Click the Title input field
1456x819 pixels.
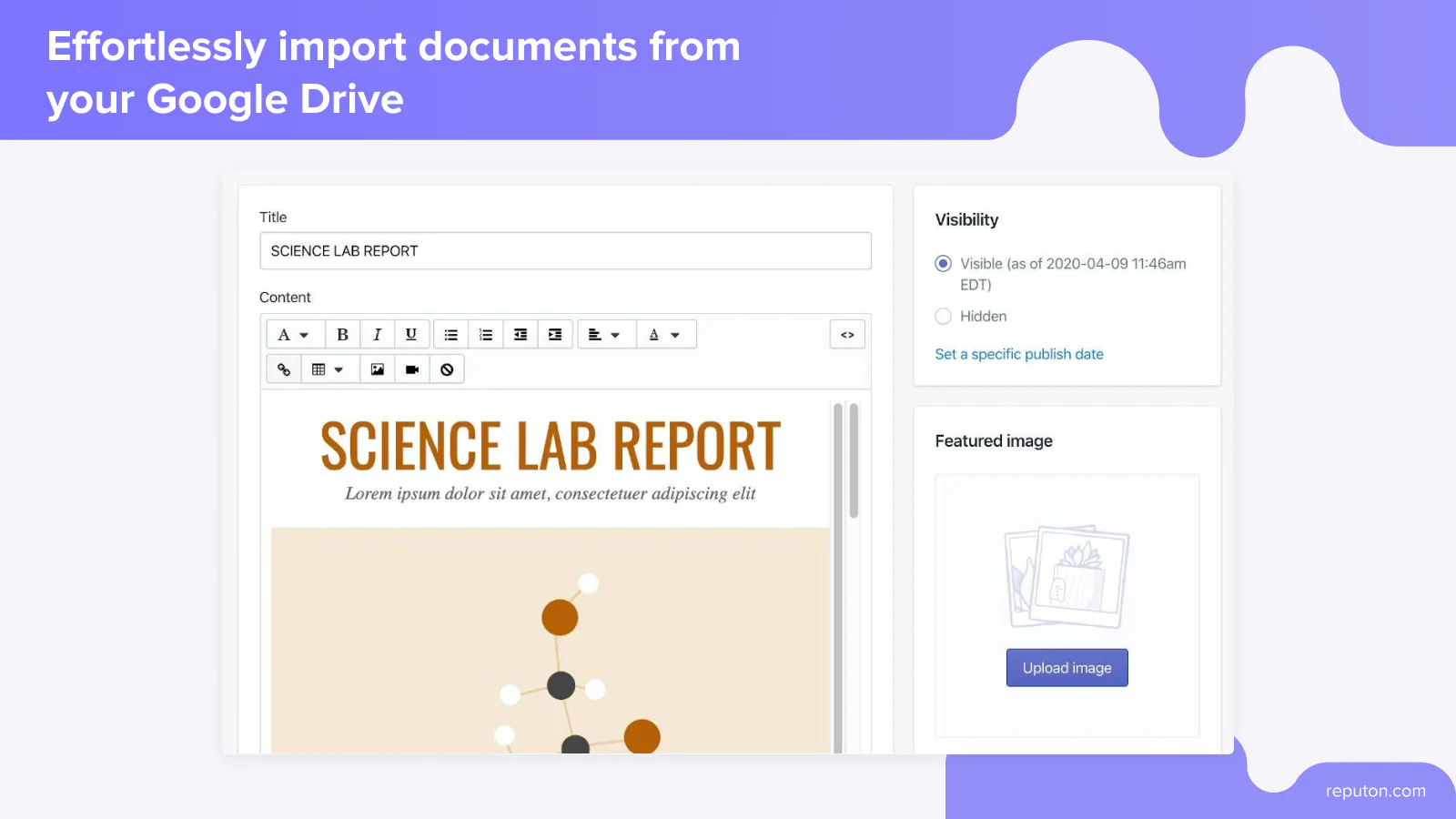[x=565, y=251]
